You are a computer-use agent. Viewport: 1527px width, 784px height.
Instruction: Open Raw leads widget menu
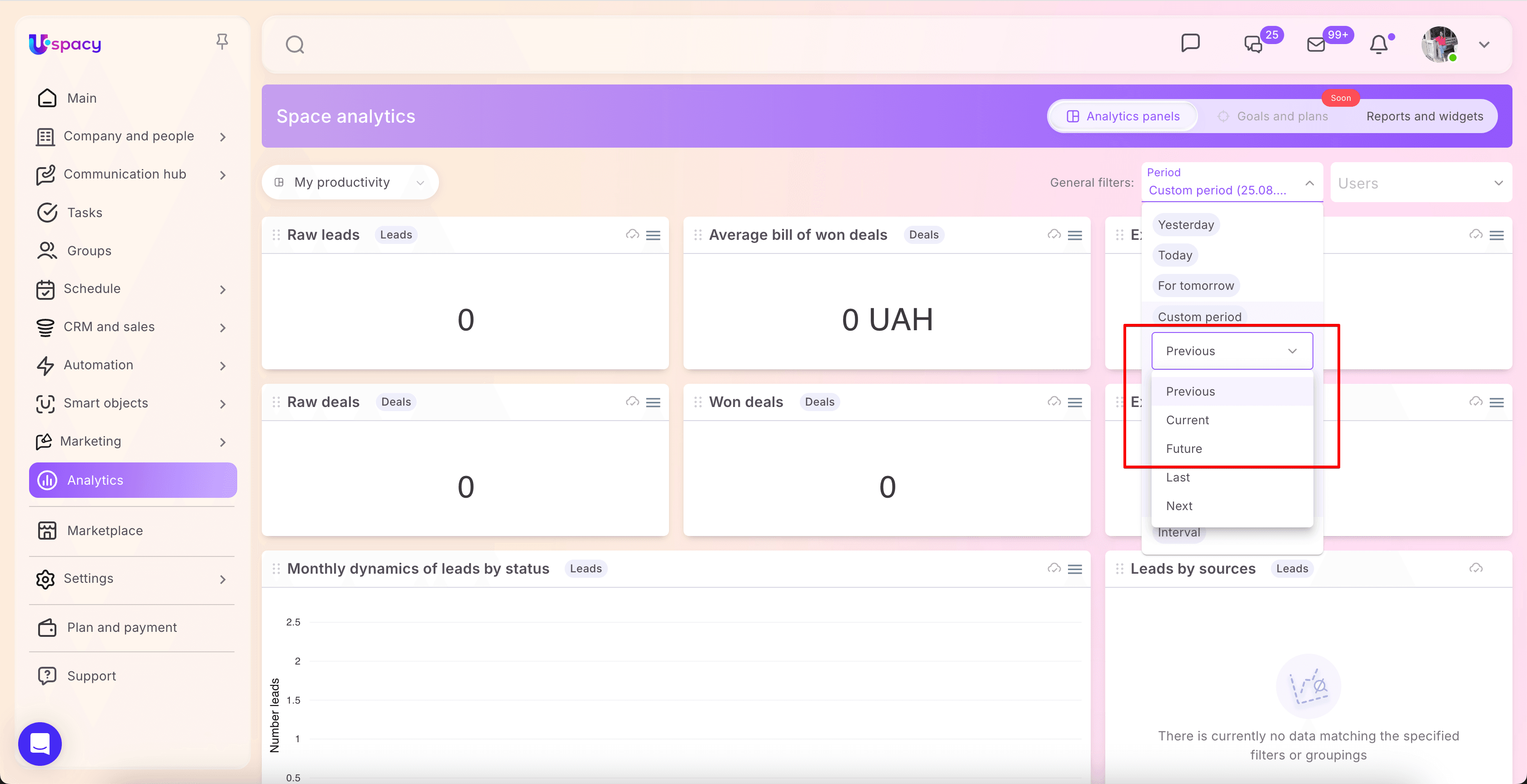653,235
